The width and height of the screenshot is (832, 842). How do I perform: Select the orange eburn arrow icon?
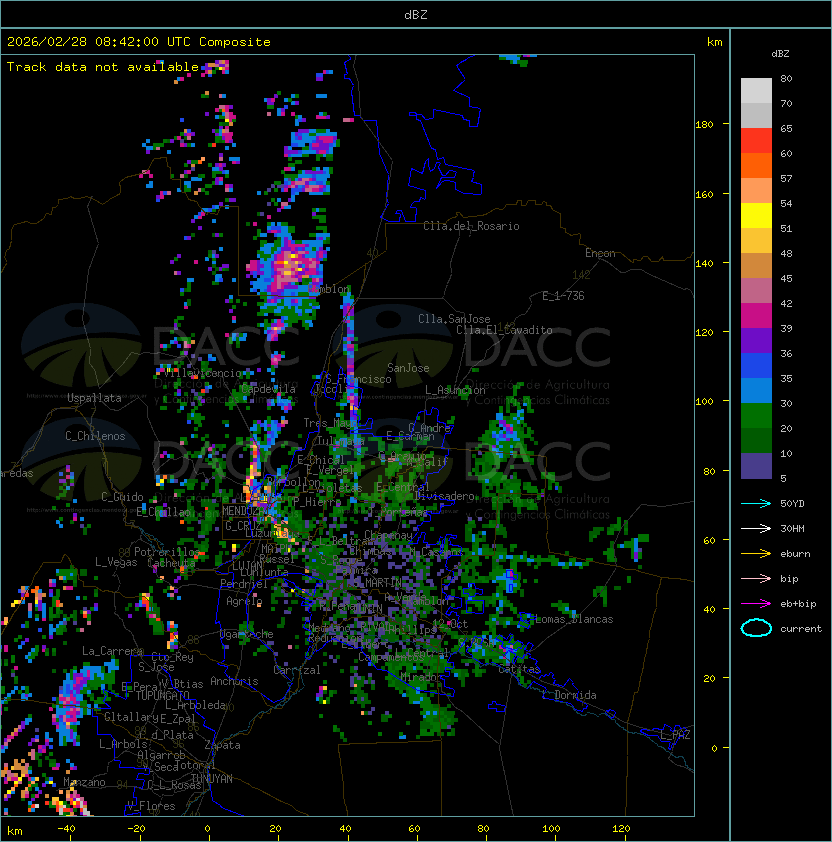point(756,553)
